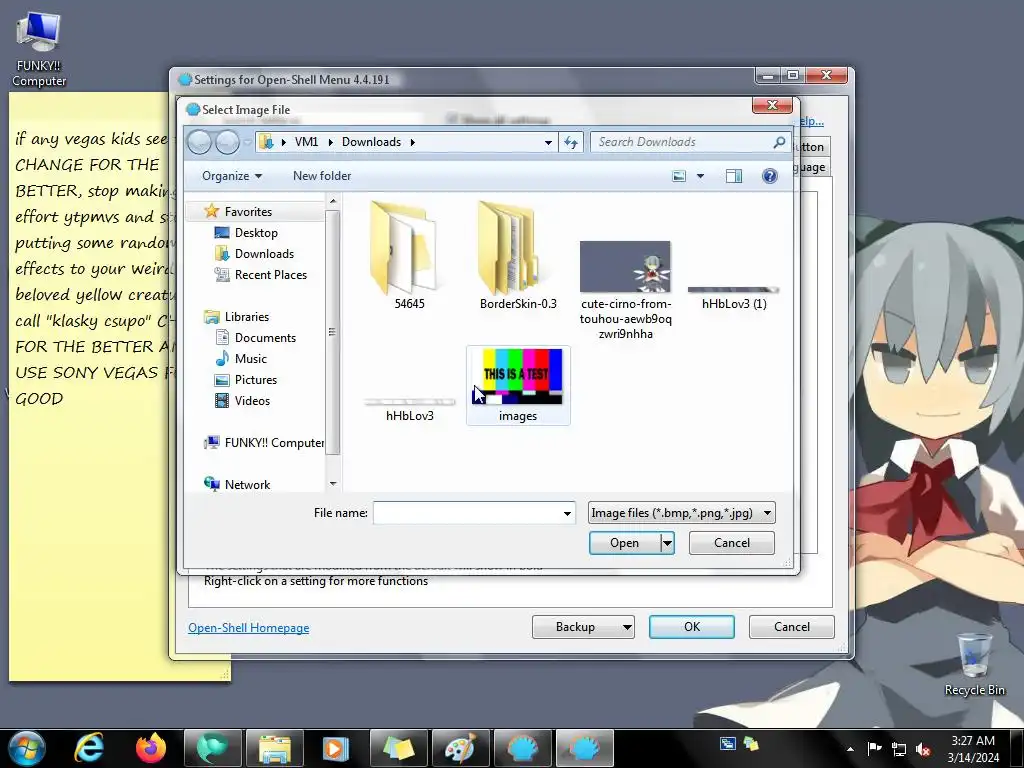Click the Refresh button beside address bar

point(571,142)
